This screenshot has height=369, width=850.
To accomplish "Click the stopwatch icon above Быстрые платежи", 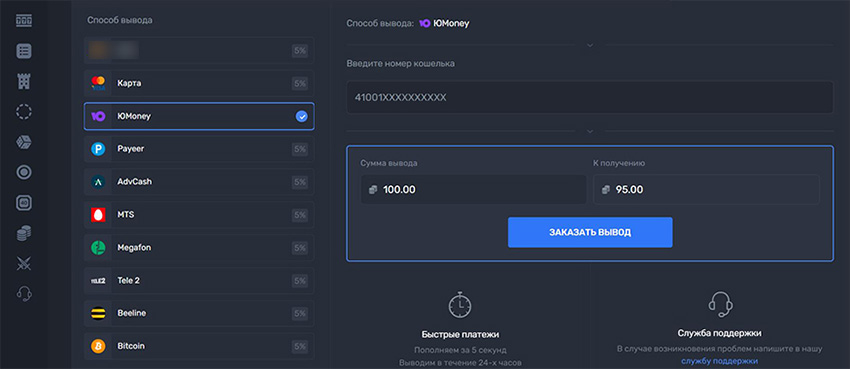I will pyautogui.click(x=460, y=305).
